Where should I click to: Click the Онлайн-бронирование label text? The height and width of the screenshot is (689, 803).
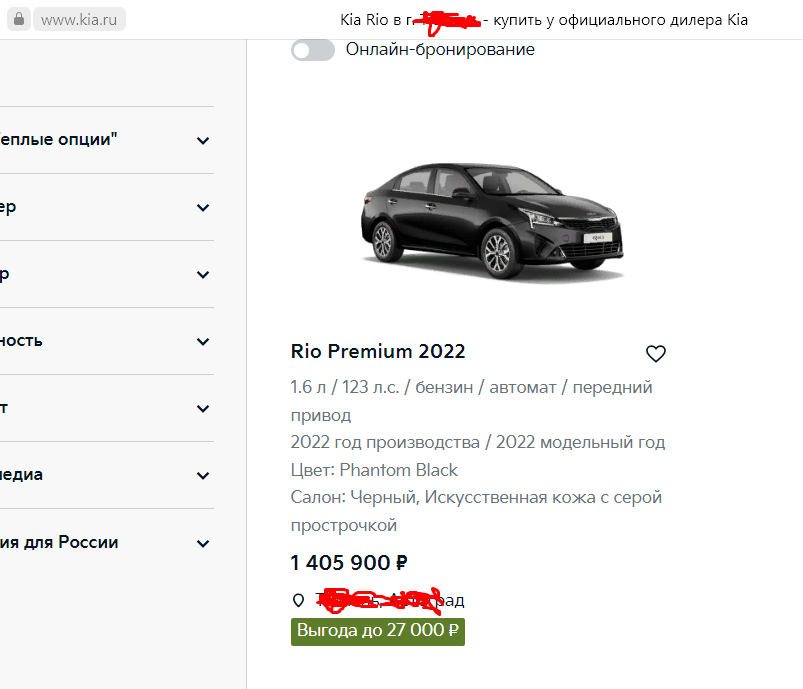click(x=440, y=49)
